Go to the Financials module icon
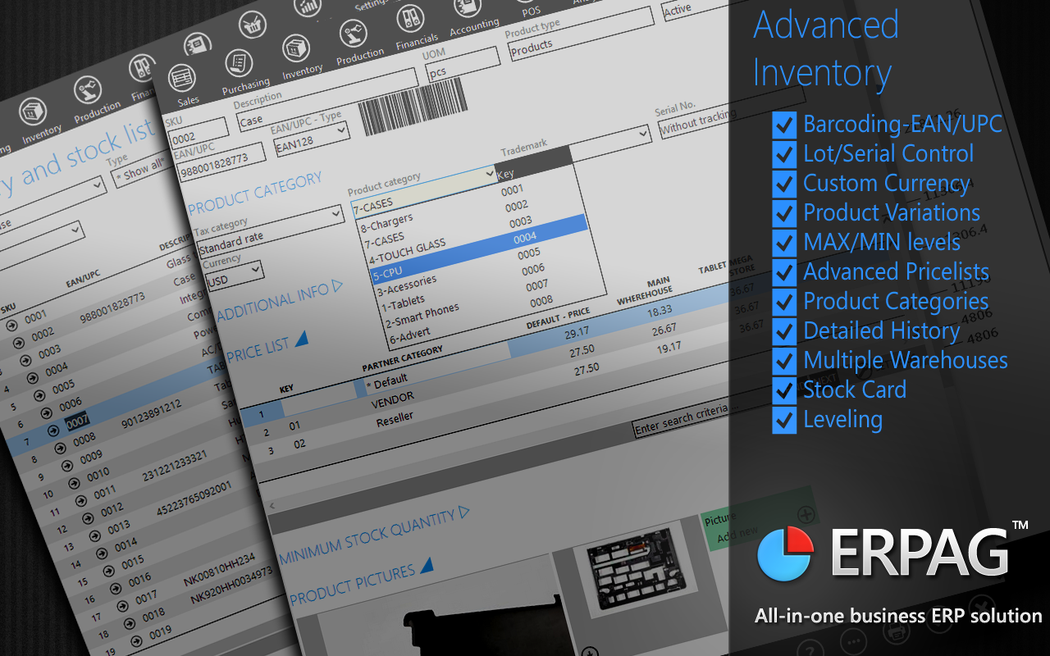This screenshot has height=656, width=1050. coord(410,19)
